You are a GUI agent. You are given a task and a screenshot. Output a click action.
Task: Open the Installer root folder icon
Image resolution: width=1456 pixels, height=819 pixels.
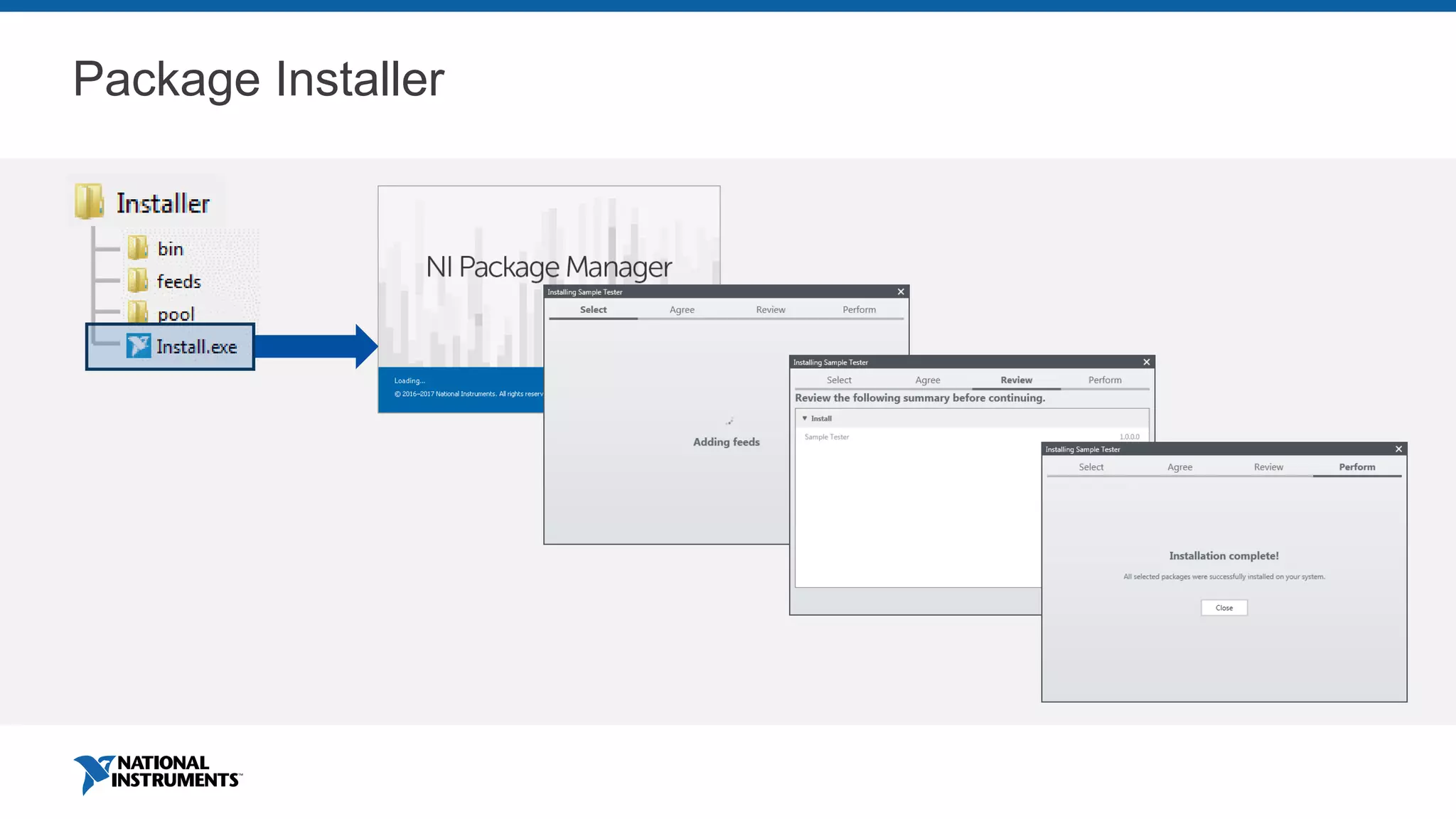pyautogui.click(x=89, y=202)
